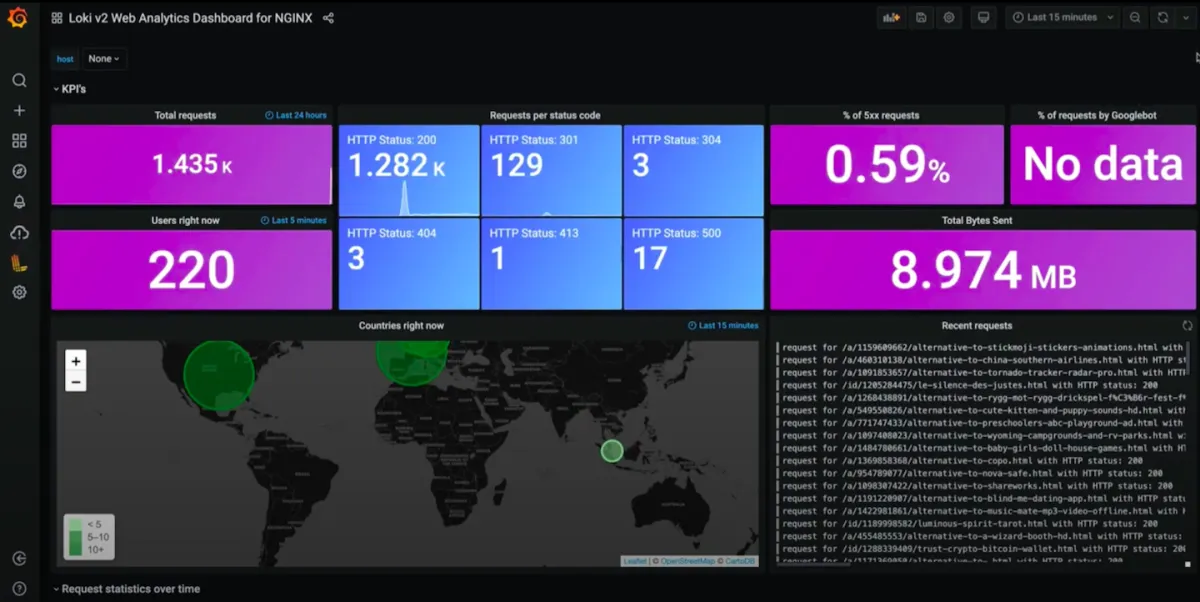Expand the Request statistics over time row
The image size is (1200, 602).
tap(126, 589)
